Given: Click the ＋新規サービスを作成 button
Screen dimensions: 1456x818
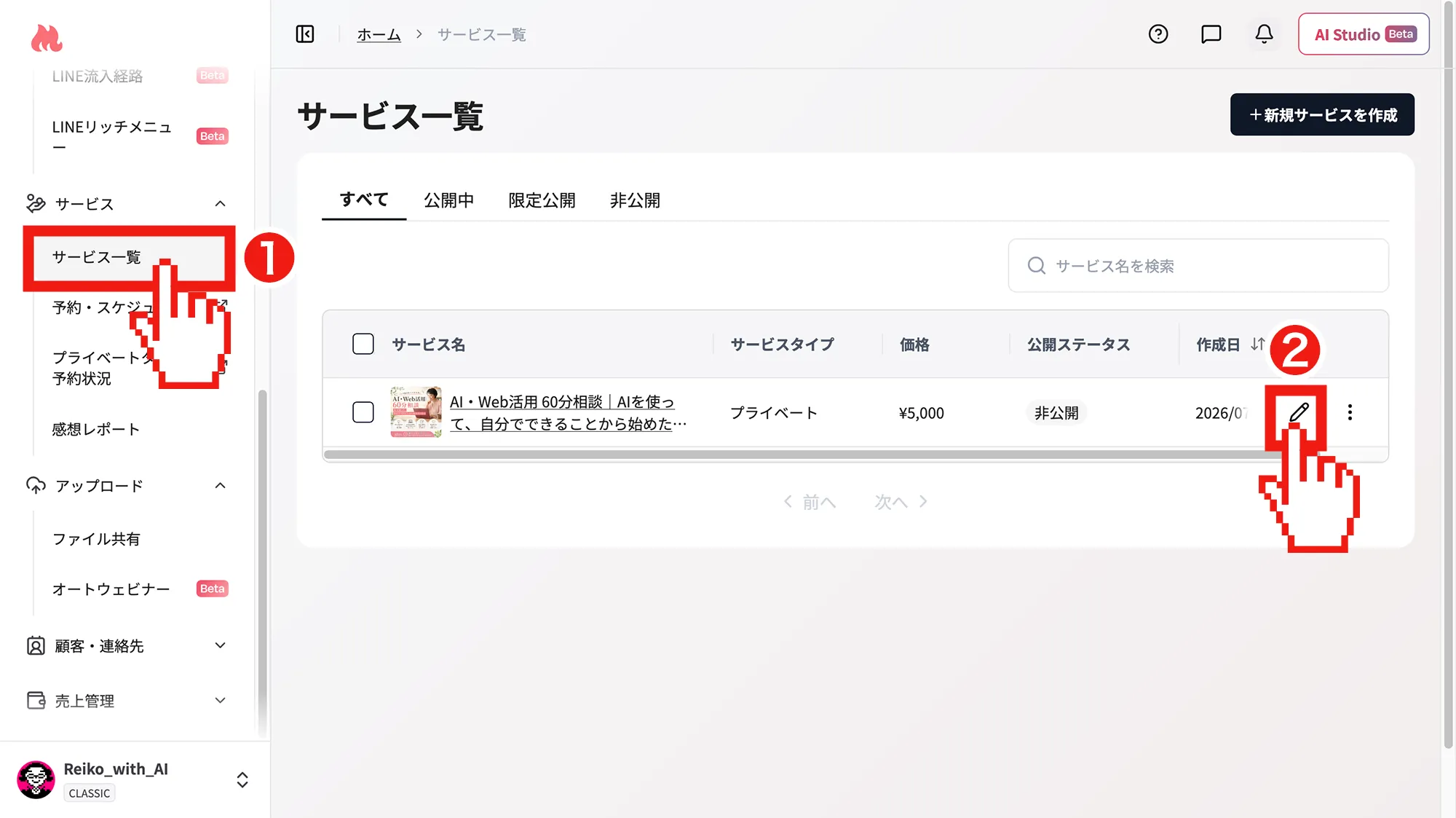Looking at the screenshot, I should pos(1322,114).
